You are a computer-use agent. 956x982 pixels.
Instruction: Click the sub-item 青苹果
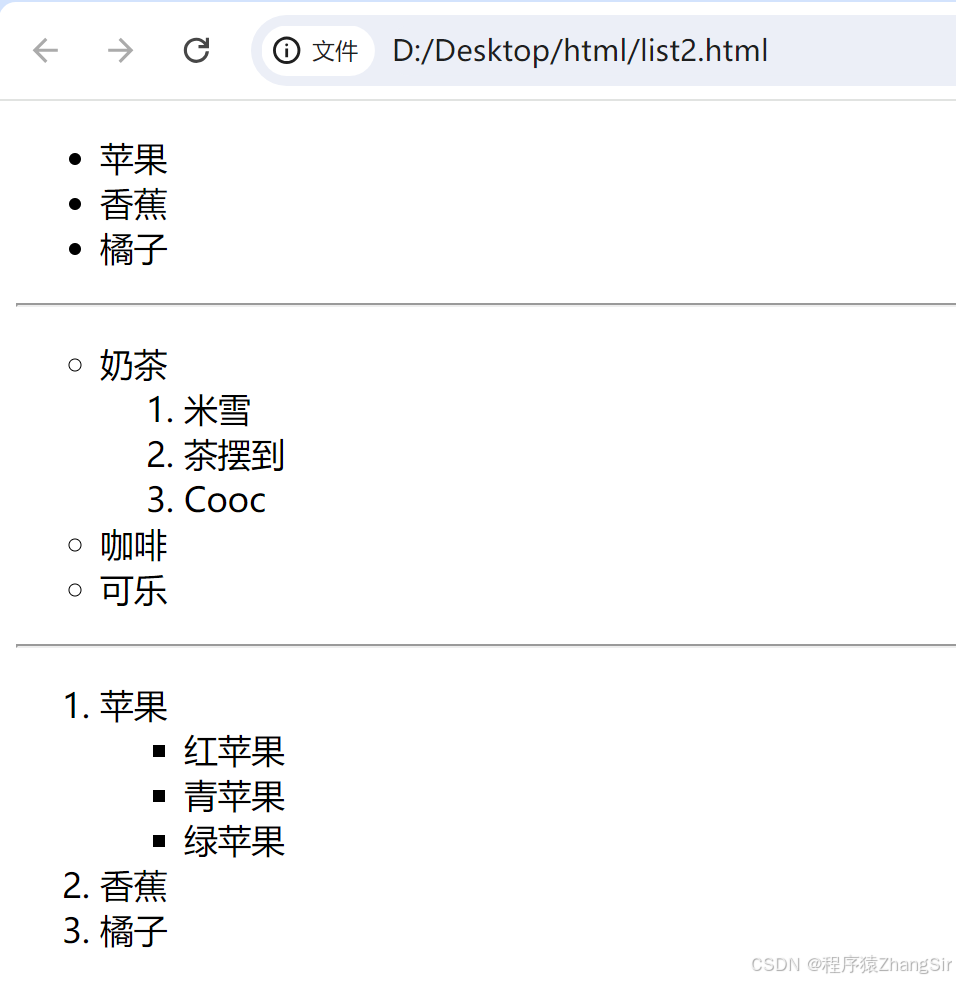pyautogui.click(x=234, y=796)
